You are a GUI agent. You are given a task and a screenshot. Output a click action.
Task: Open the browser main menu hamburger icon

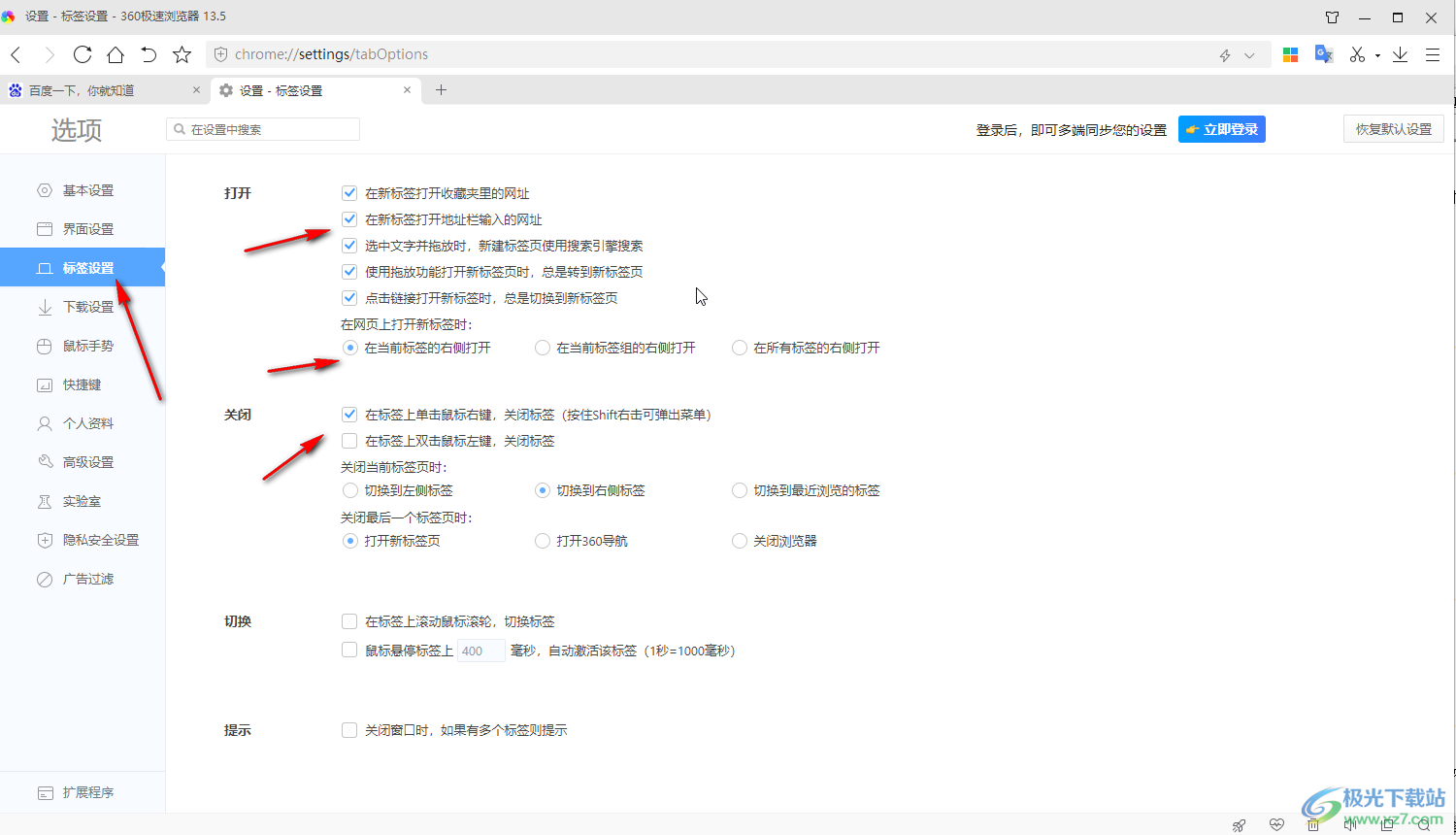click(1433, 55)
